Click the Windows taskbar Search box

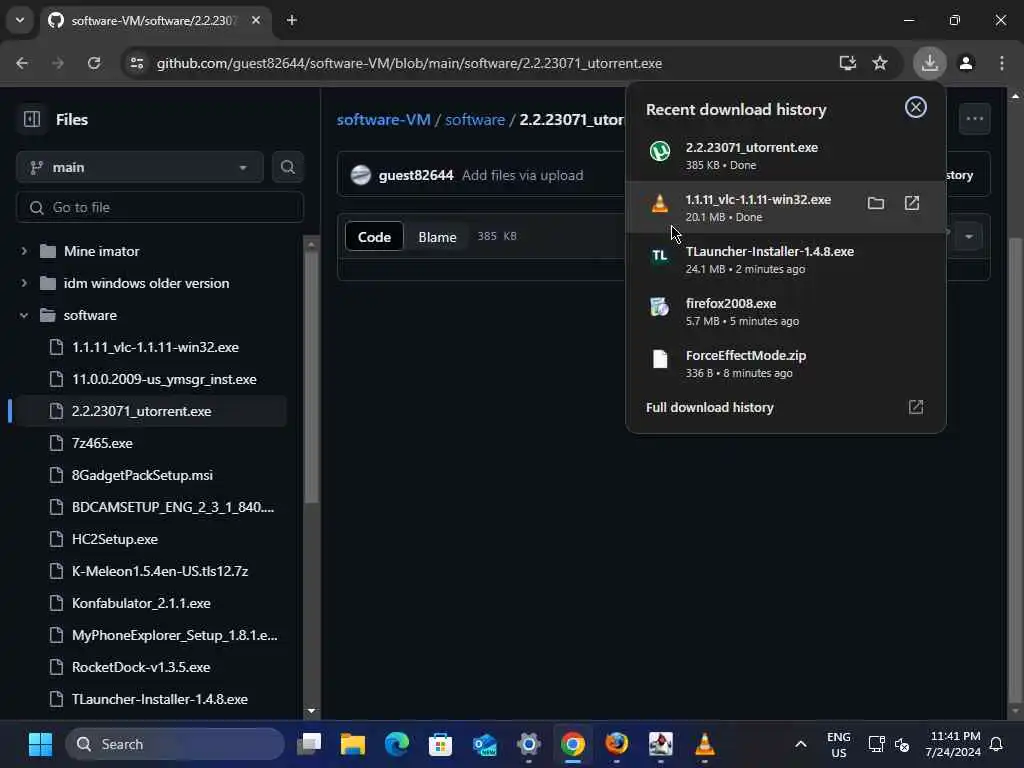175,744
